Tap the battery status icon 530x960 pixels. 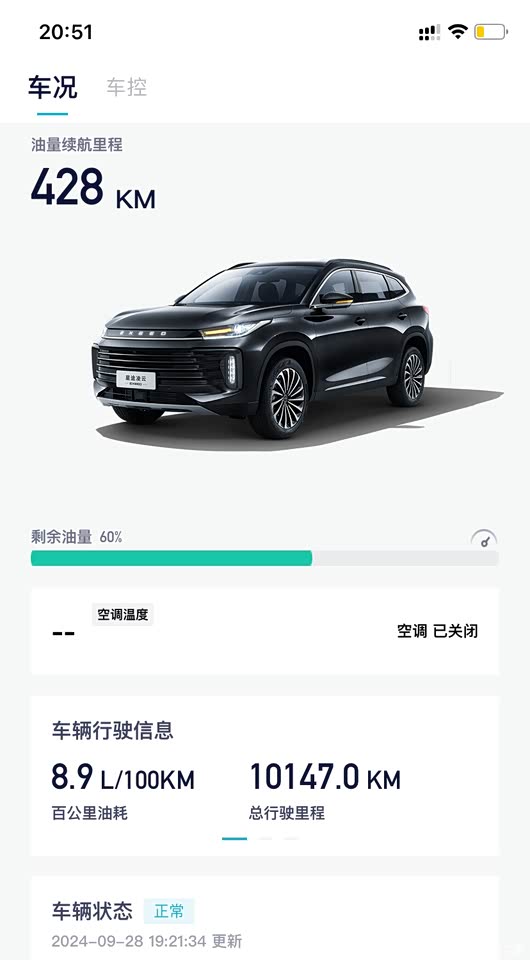491,31
